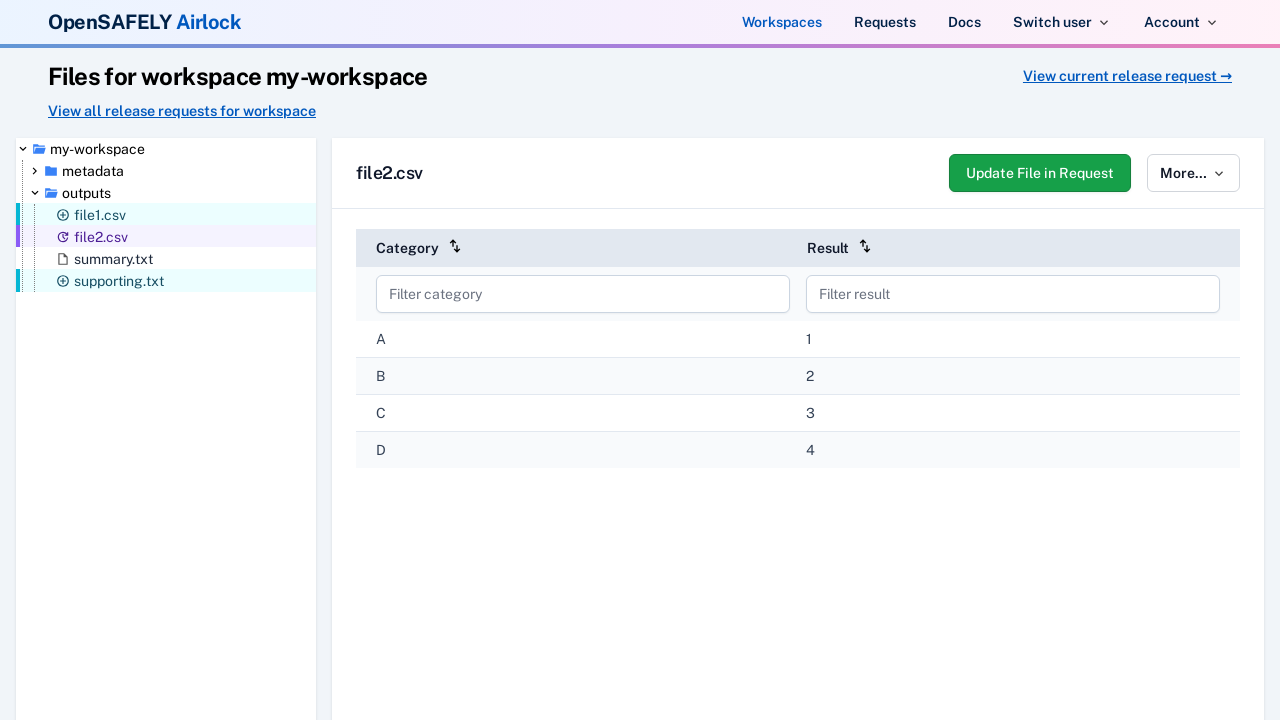Focus the Filter category input

[582, 294]
